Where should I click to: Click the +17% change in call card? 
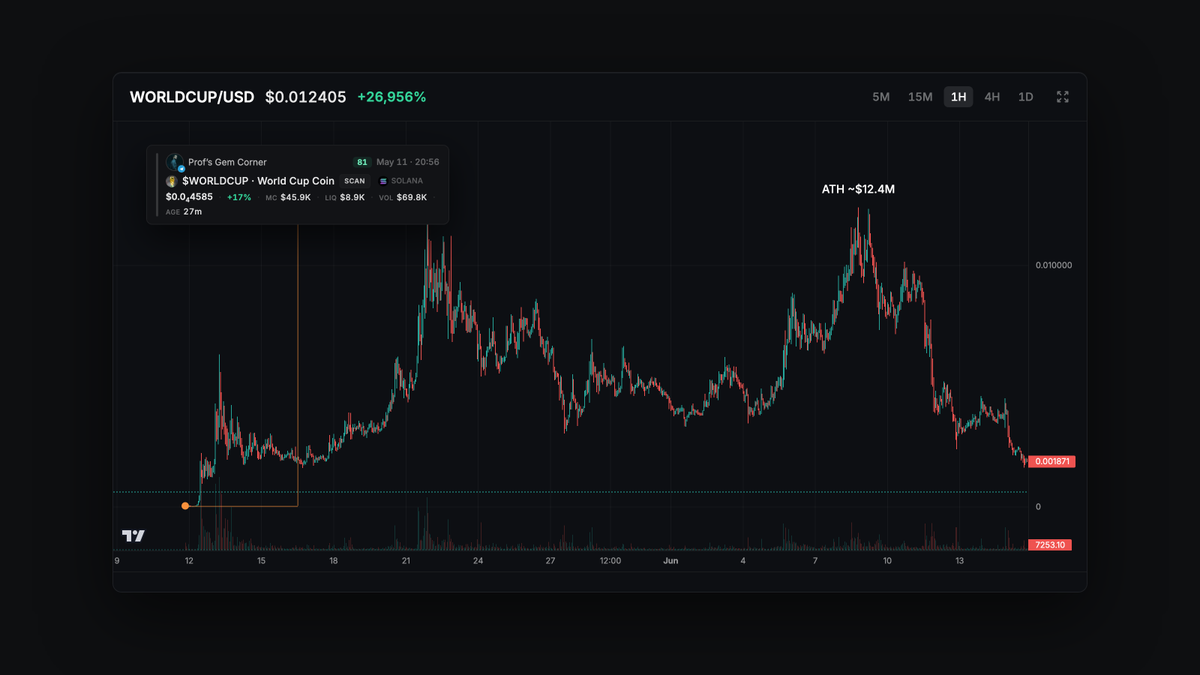pyautogui.click(x=239, y=197)
